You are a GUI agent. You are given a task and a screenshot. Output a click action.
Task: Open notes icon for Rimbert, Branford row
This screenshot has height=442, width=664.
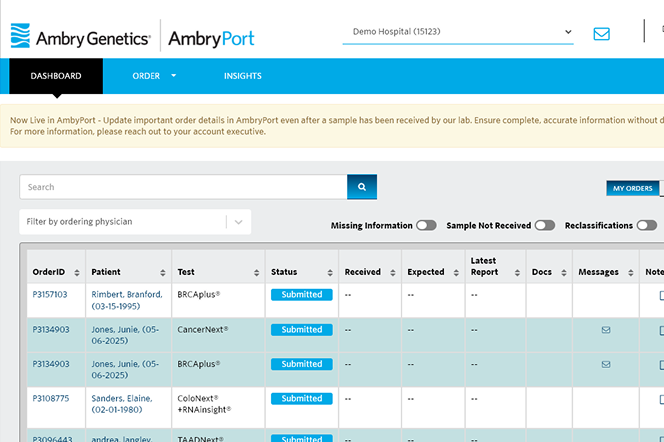pyautogui.click(x=661, y=296)
